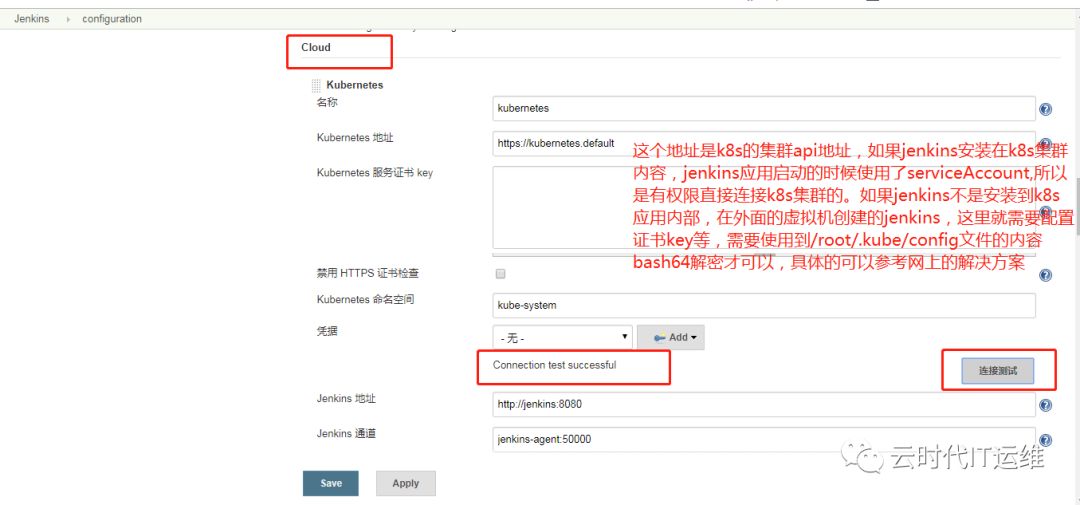Open the Add credentials dropdown button

tap(670, 338)
